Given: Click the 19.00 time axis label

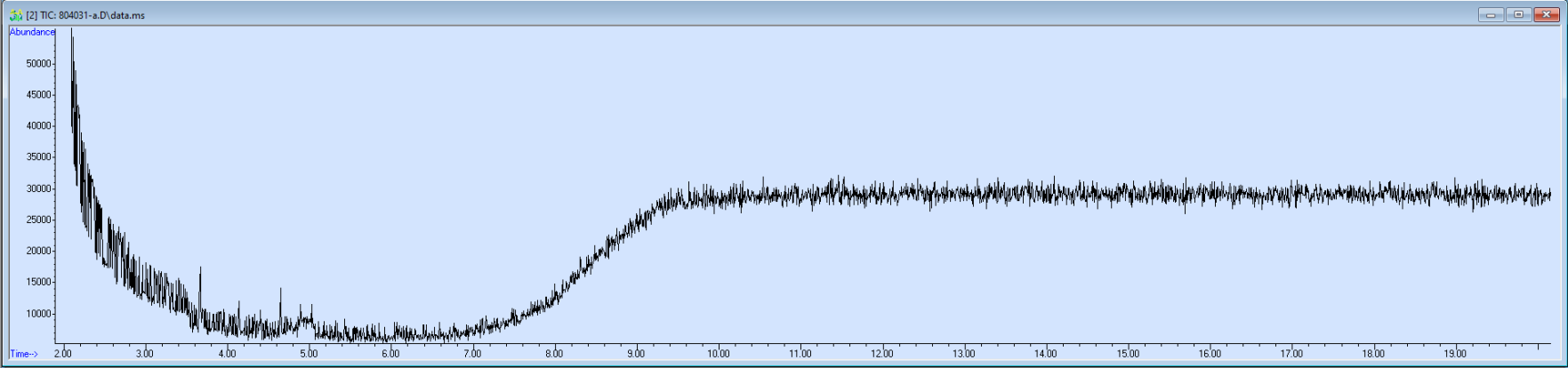Looking at the screenshot, I should pyautogui.click(x=1455, y=354).
